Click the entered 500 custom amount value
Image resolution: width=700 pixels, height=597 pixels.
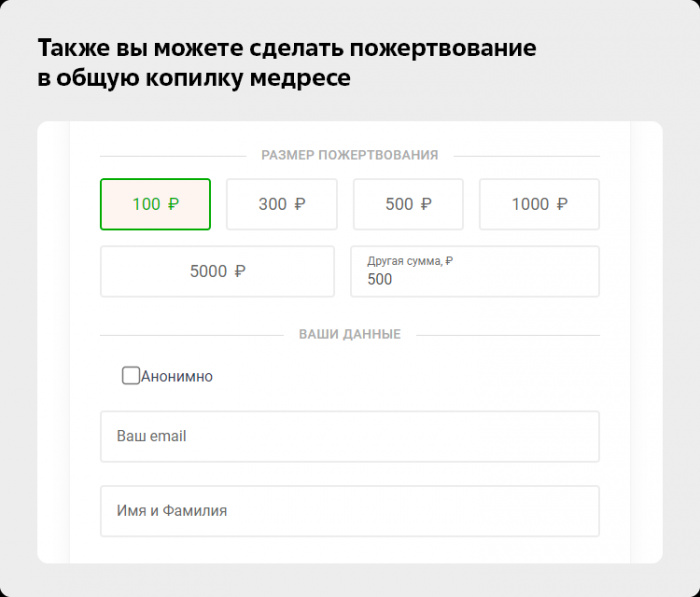[381, 280]
